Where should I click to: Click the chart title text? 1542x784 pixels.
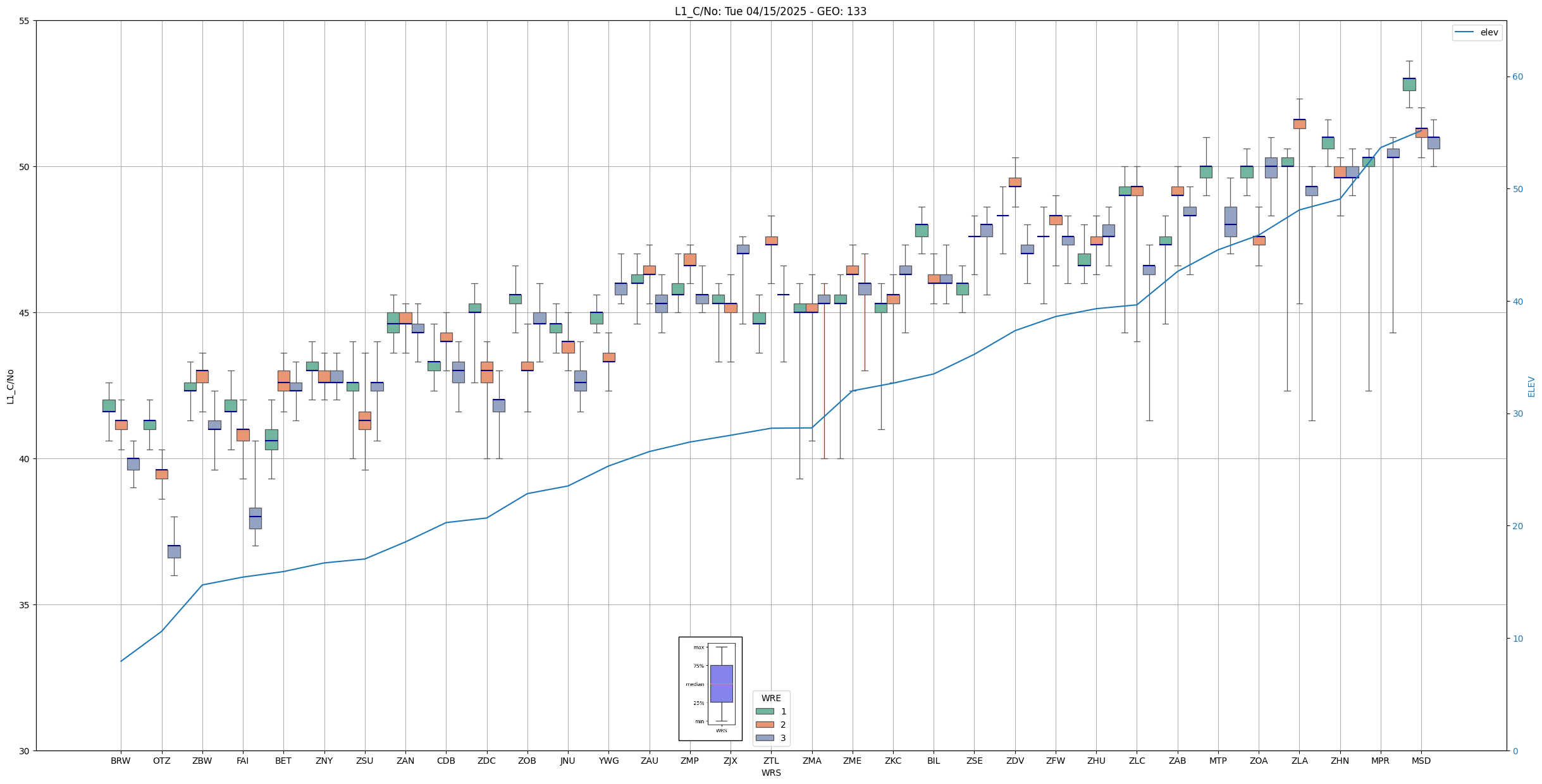[x=770, y=11]
